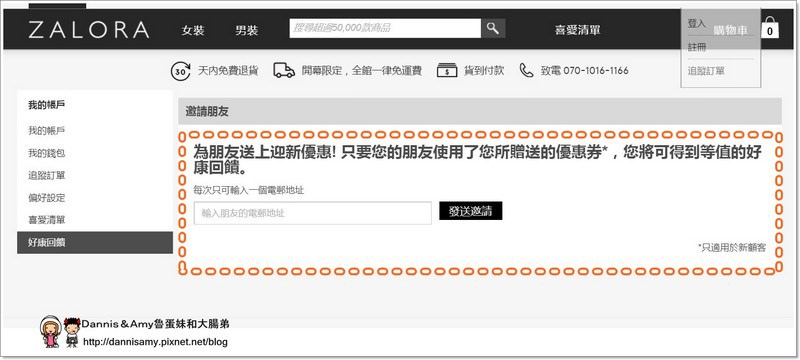This screenshot has width=800, height=360.
Task: Click the telephone icon
Action: [x=526, y=70]
